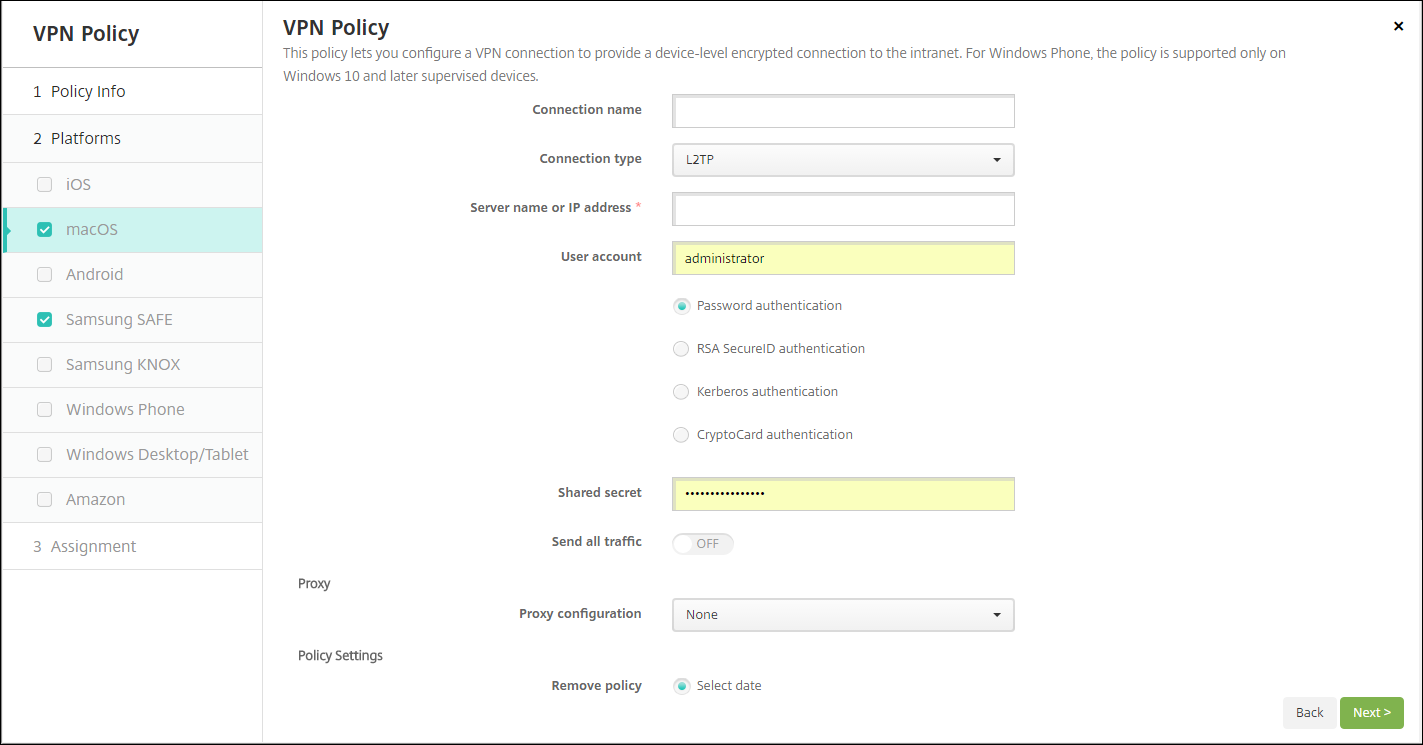Click the Shared secret password field

(x=844, y=494)
